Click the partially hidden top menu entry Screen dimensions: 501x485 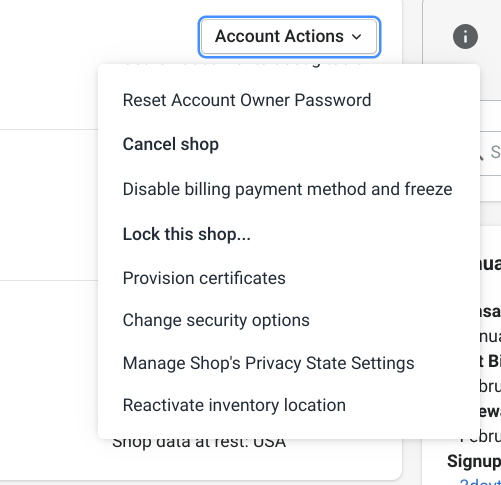pyautogui.click(x=242, y=65)
